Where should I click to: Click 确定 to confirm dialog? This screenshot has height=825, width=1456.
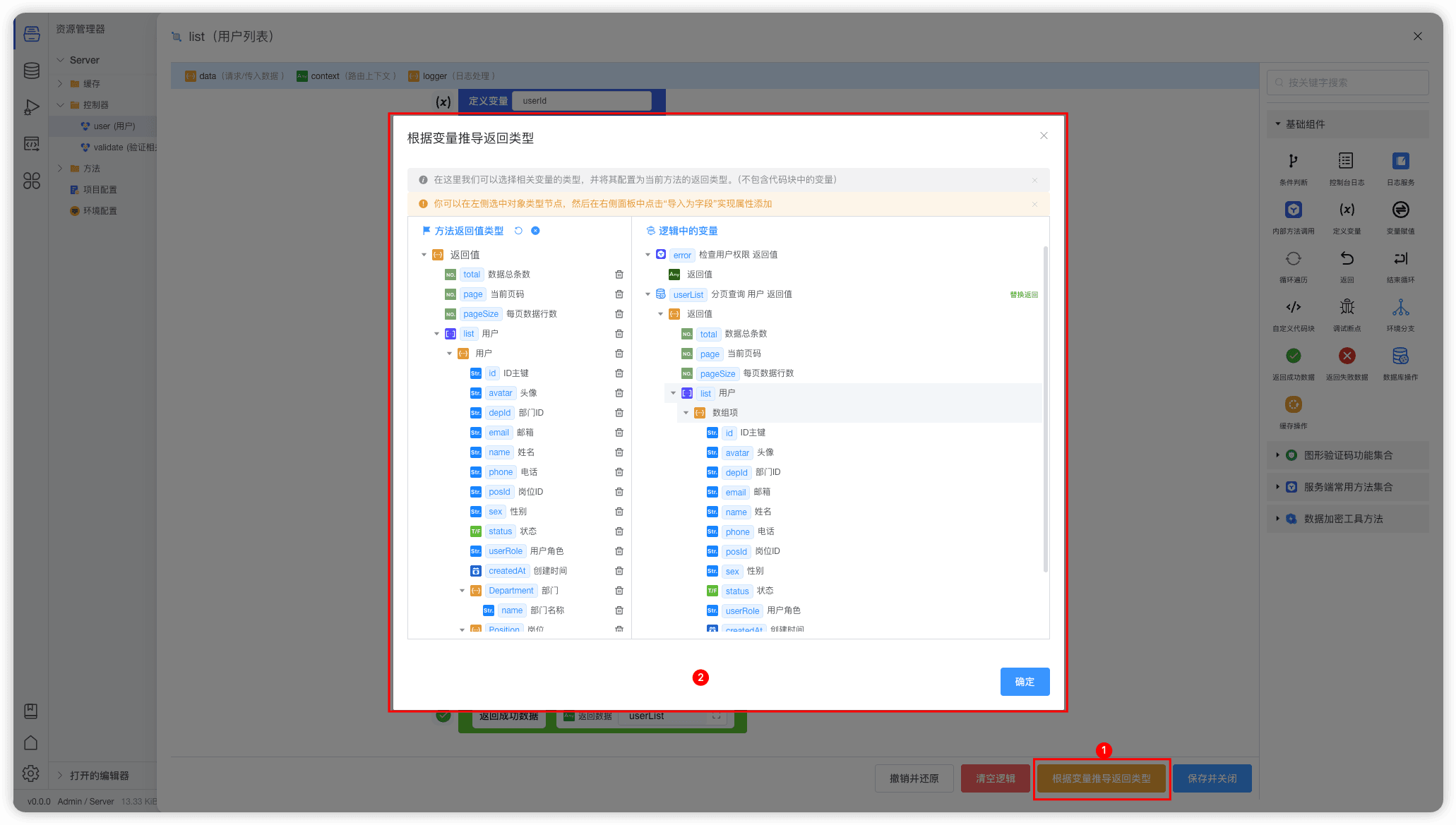(x=1025, y=682)
